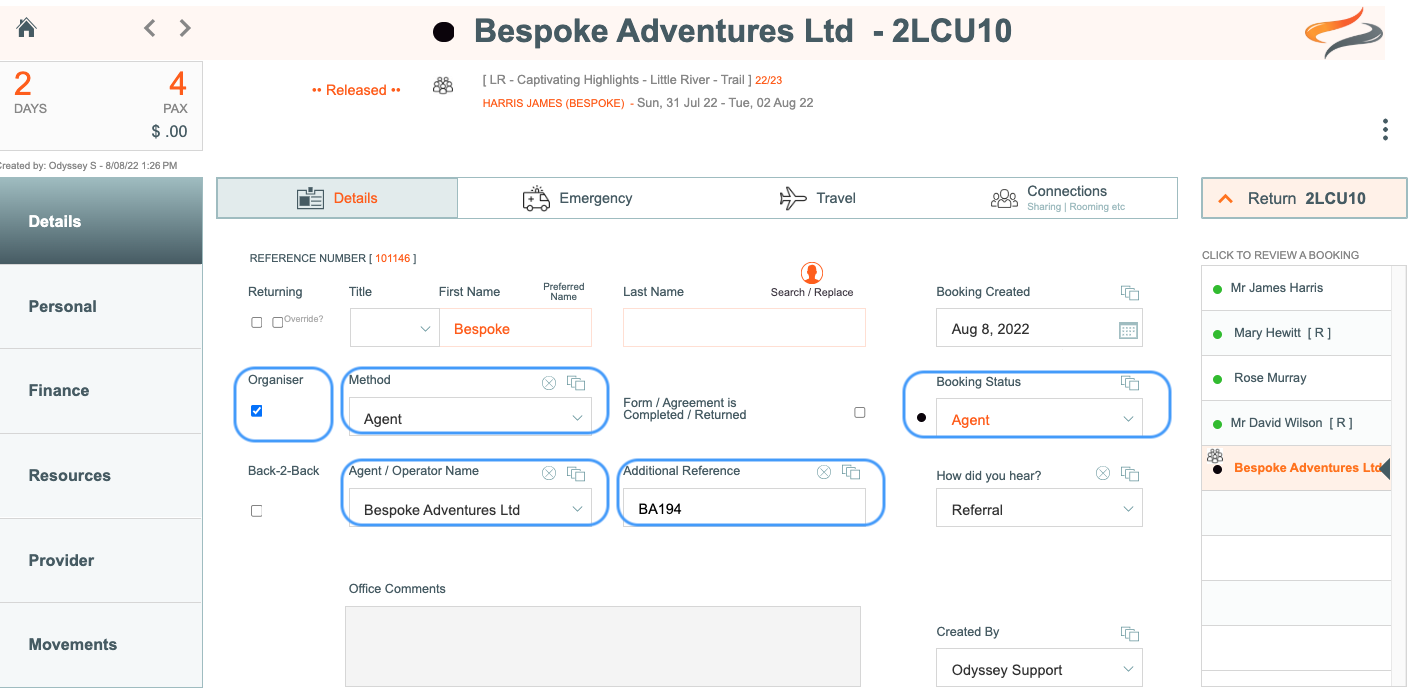
Task: Open the Connections tab
Action: (x=1057, y=198)
